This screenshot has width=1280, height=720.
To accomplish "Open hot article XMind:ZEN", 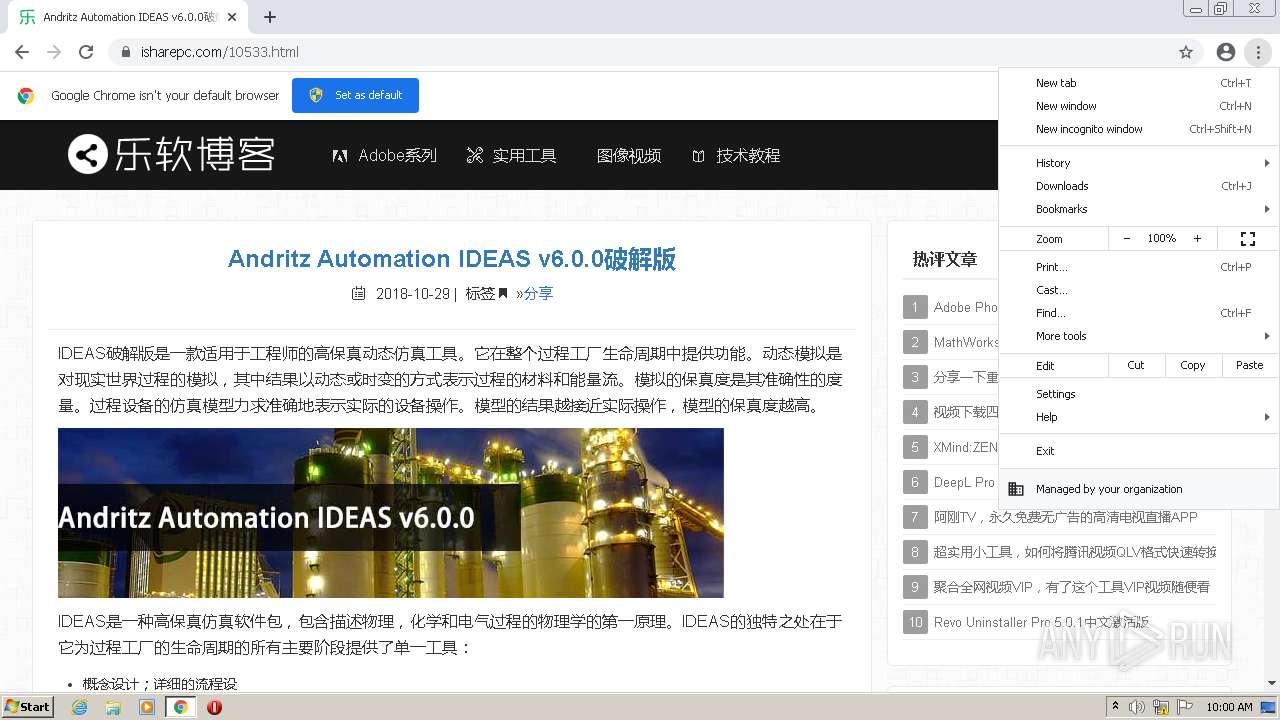I will [x=965, y=447].
